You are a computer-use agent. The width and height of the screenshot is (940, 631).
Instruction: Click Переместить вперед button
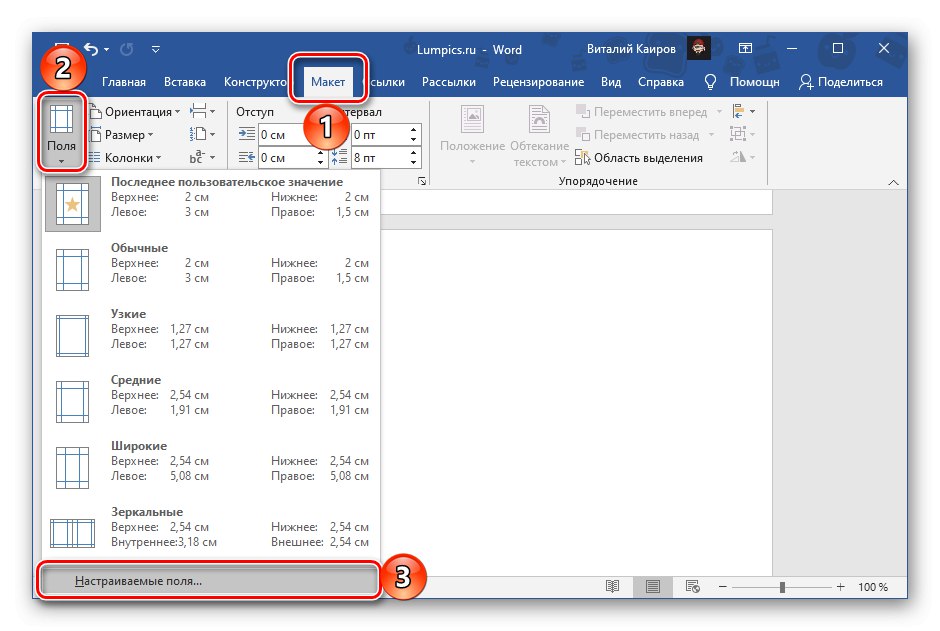coord(649,112)
